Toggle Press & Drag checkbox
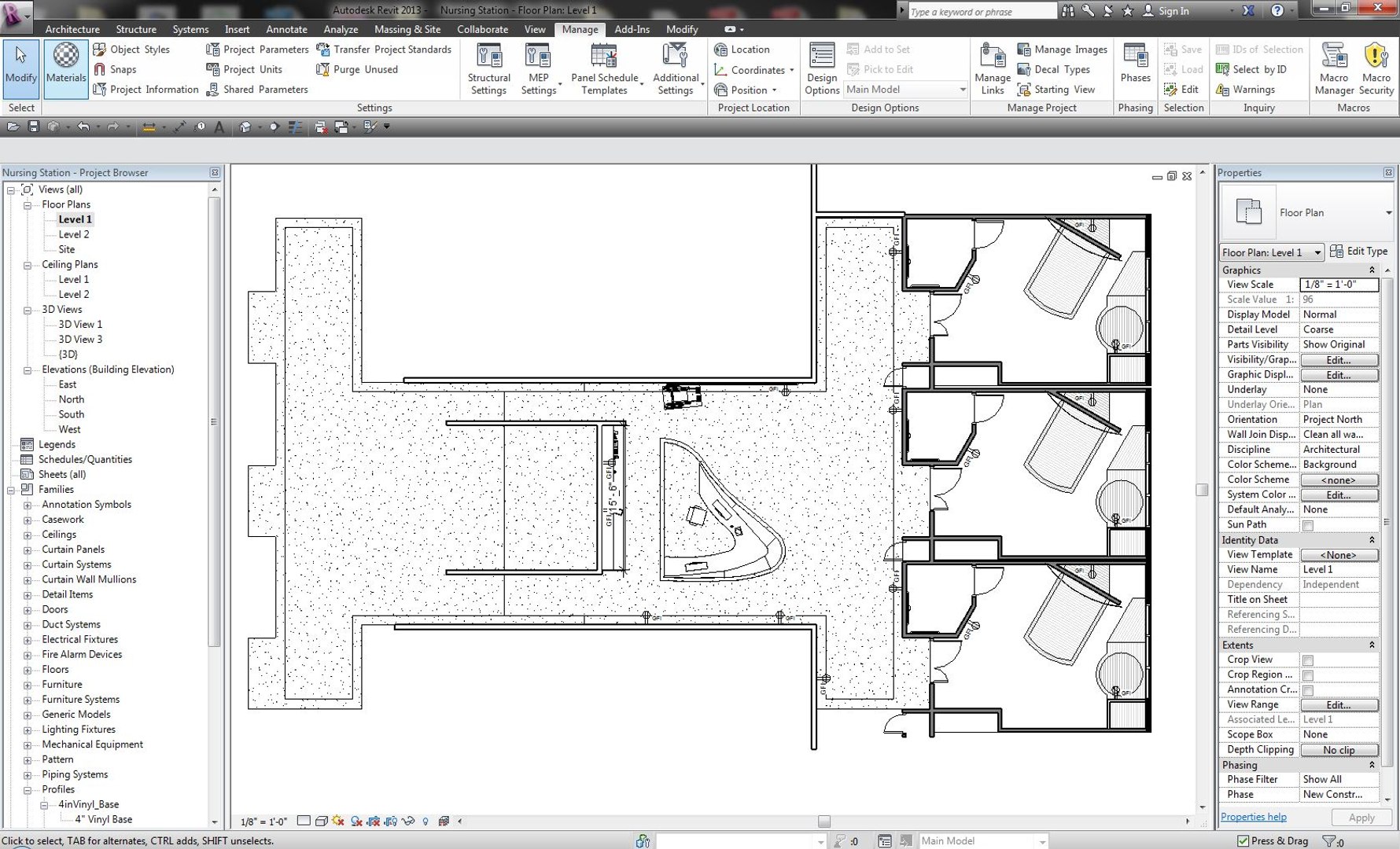The width and height of the screenshot is (1400, 849). click(1243, 841)
